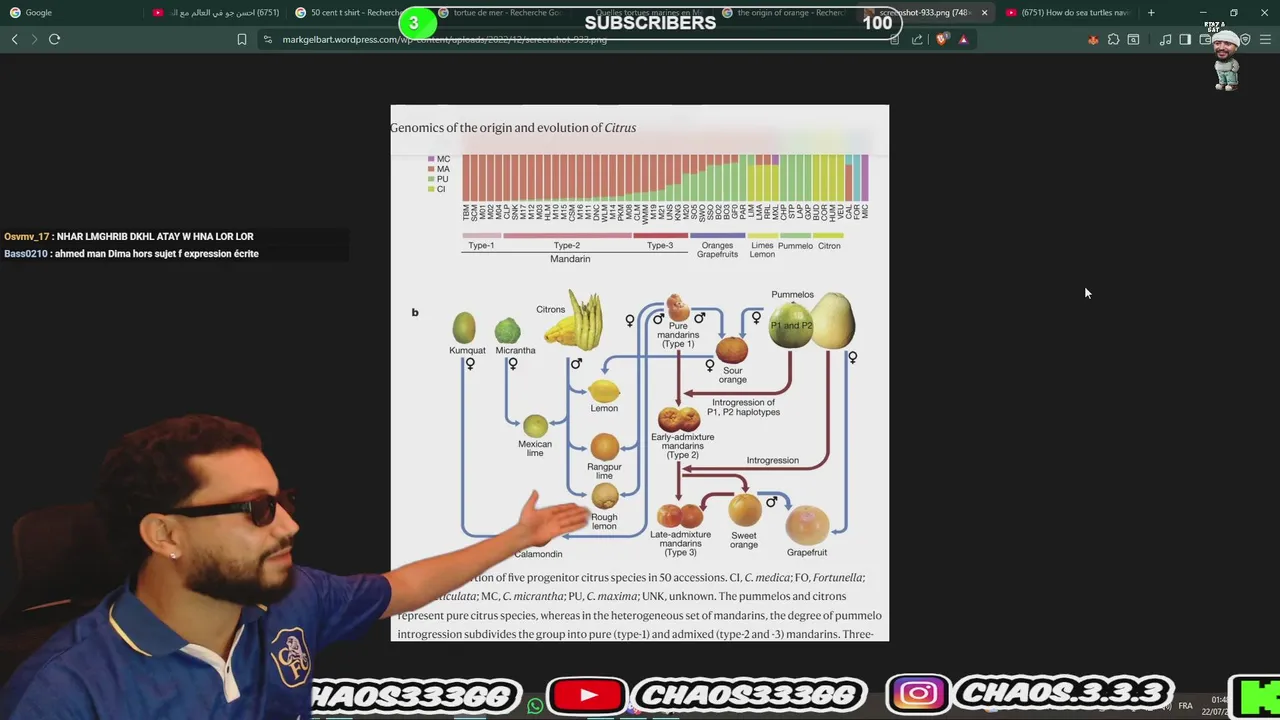Reload the current page
Screen dimensions: 1280x720
55,39
